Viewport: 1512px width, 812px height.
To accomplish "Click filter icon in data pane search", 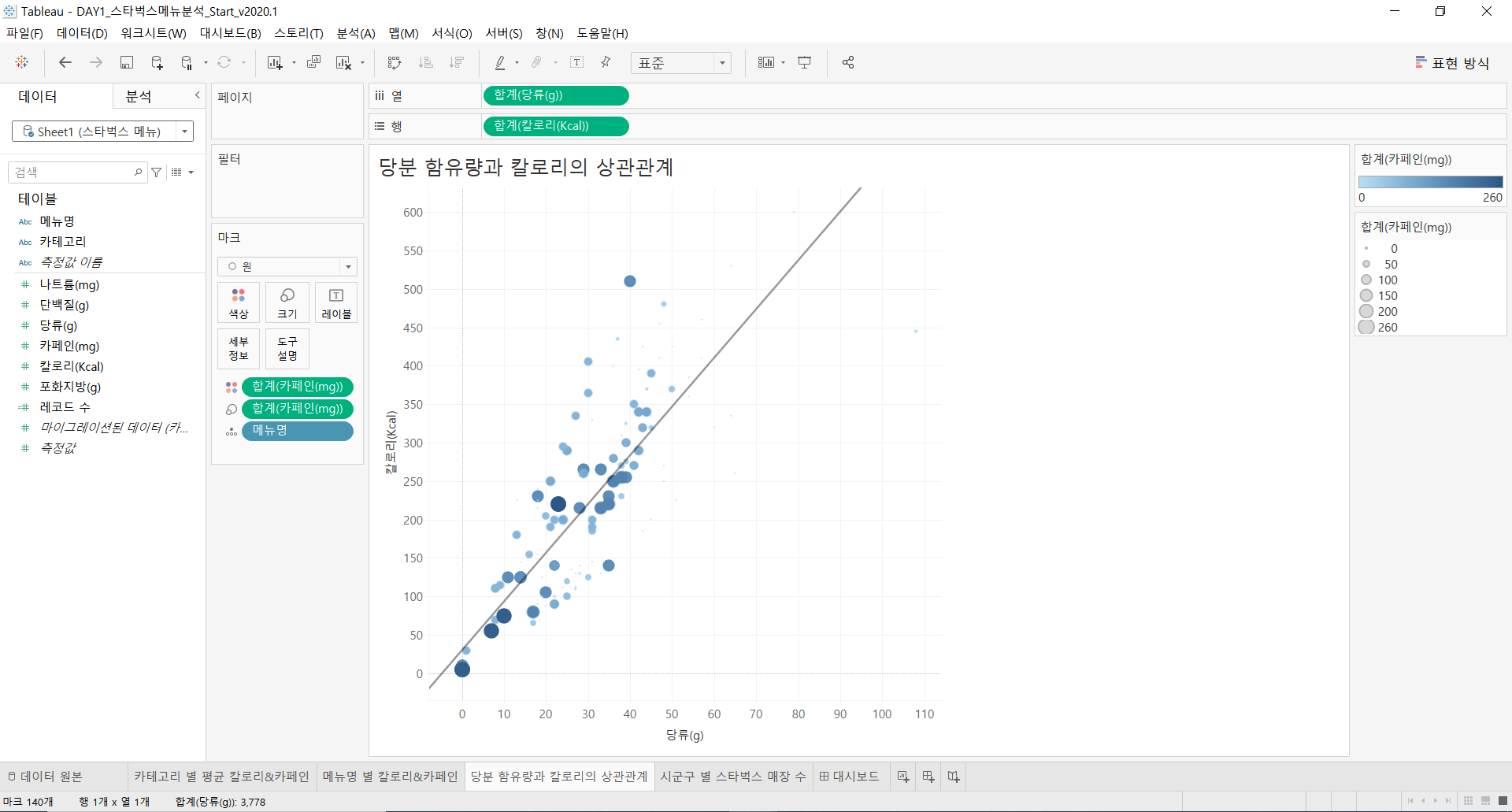I will pyautogui.click(x=157, y=172).
